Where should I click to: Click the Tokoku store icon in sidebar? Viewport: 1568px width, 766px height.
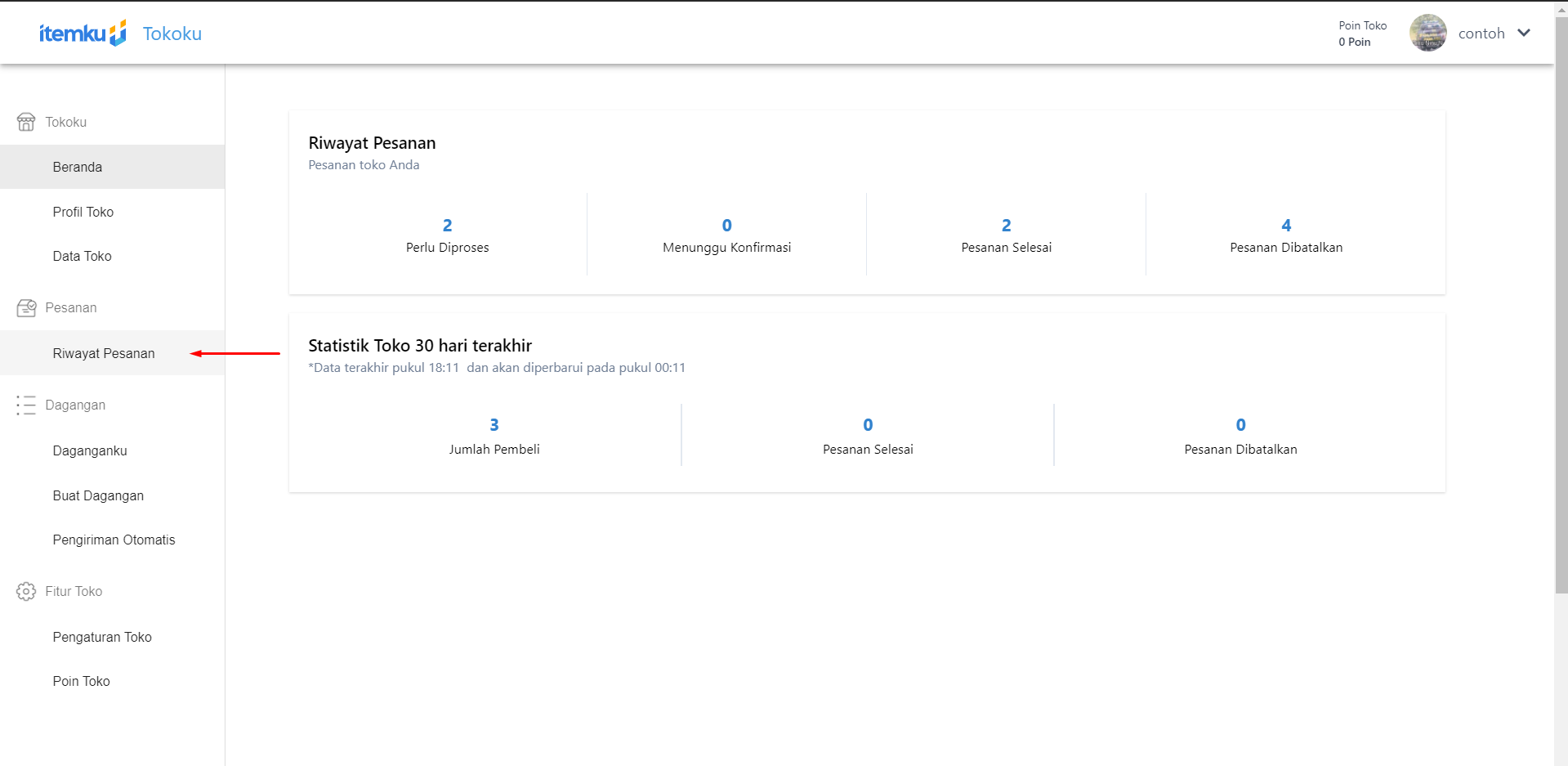pos(26,122)
